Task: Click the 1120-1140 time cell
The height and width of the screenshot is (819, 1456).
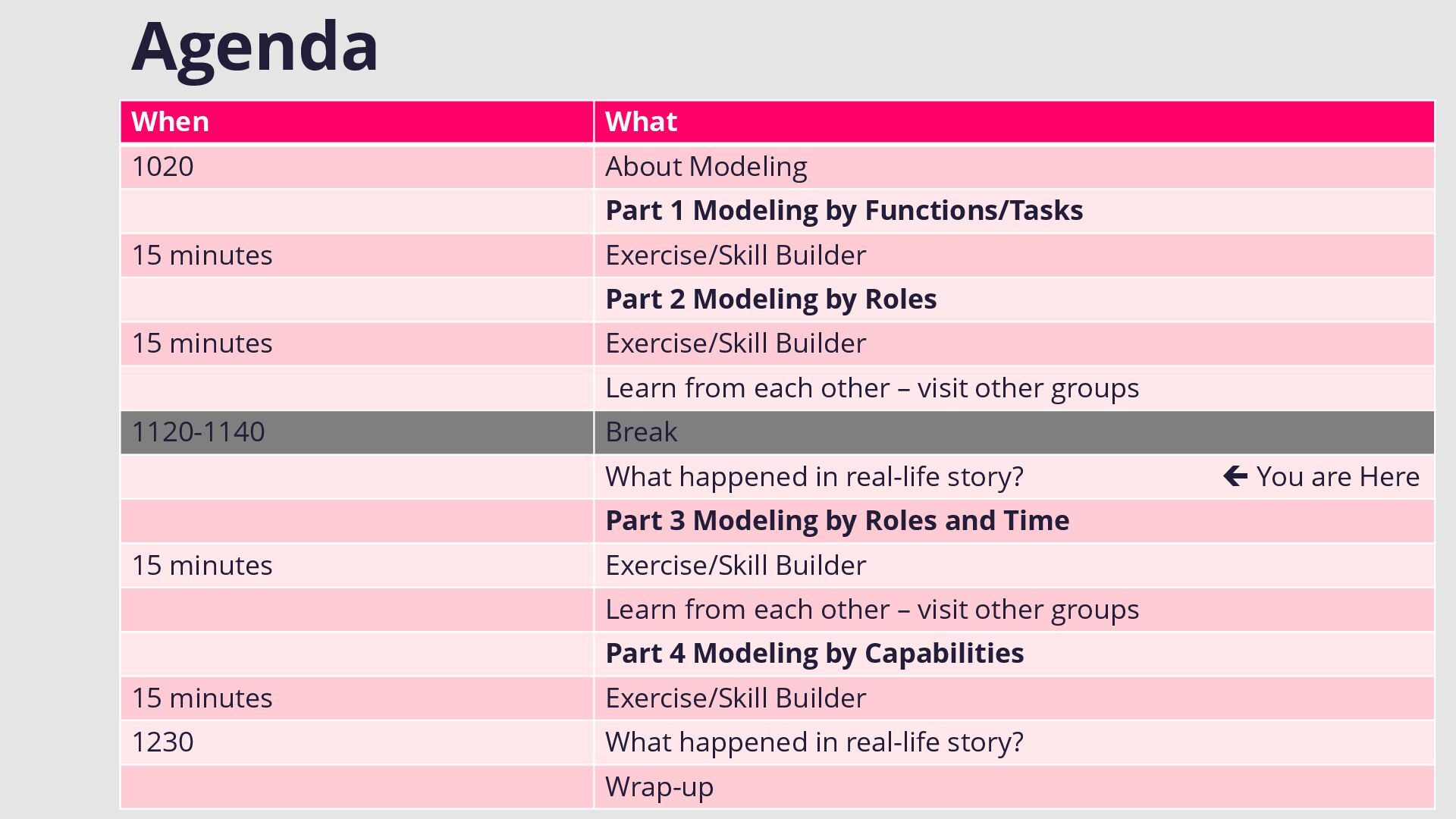Action: (x=357, y=432)
